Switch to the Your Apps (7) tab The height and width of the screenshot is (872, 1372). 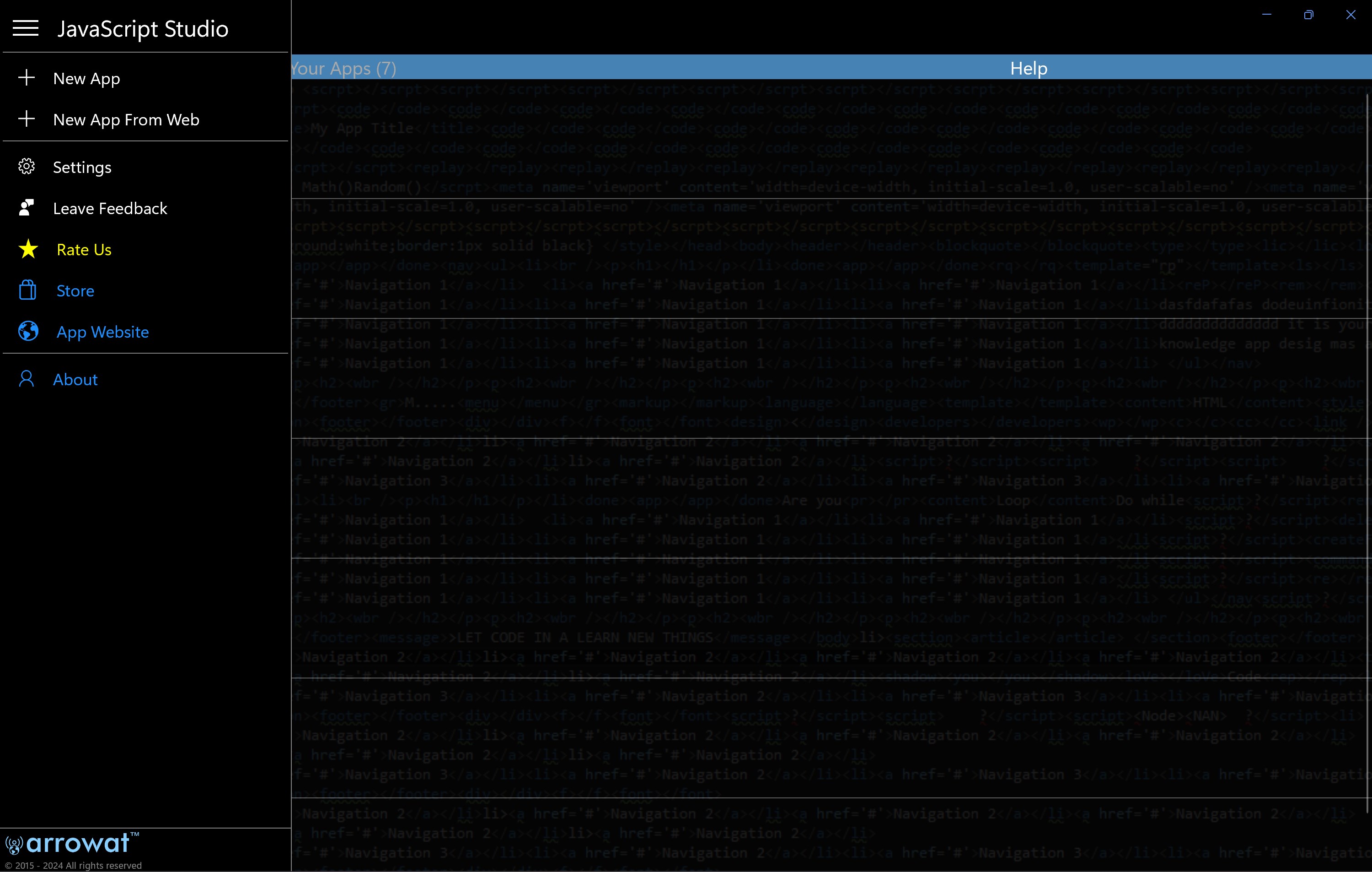(x=343, y=68)
